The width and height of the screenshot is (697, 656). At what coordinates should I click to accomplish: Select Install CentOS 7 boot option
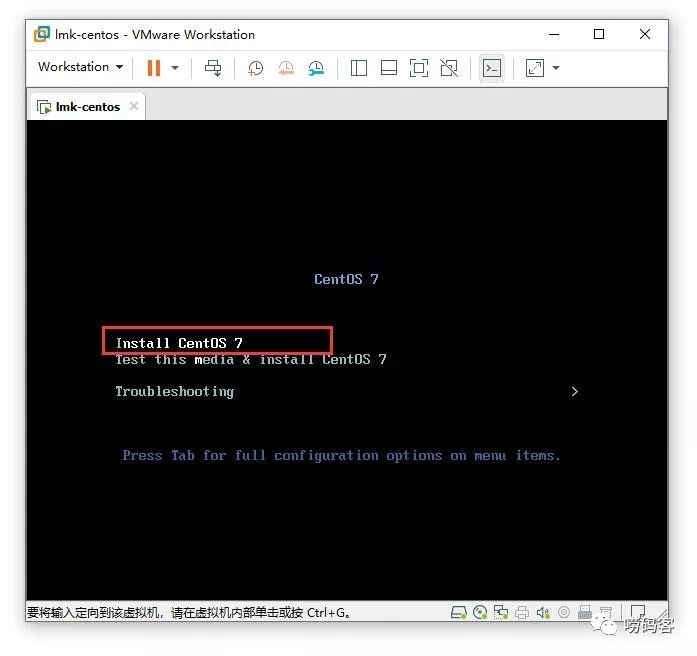pyautogui.click(x=179, y=343)
